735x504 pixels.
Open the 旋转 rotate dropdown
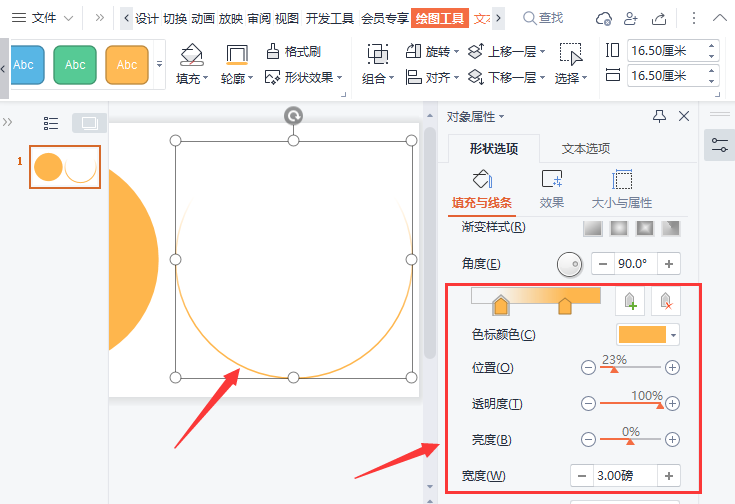pos(432,52)
